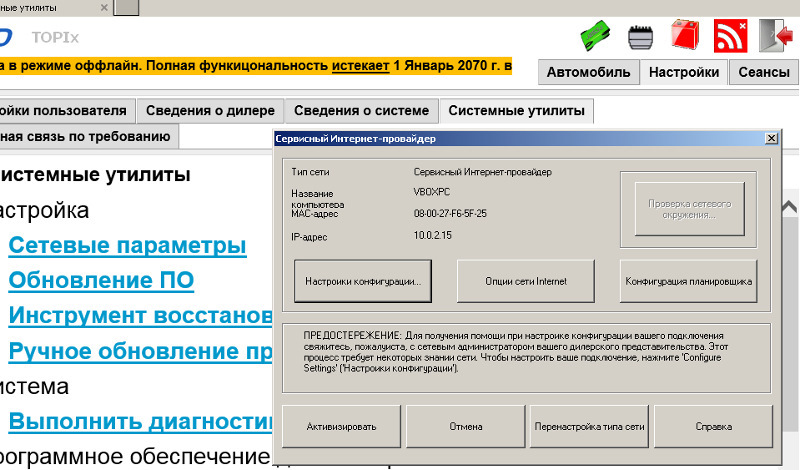
Task: Click the MAC address value 08-00-27-F6-5F-25
Action: pyautogui.click(x=450, y=213)
